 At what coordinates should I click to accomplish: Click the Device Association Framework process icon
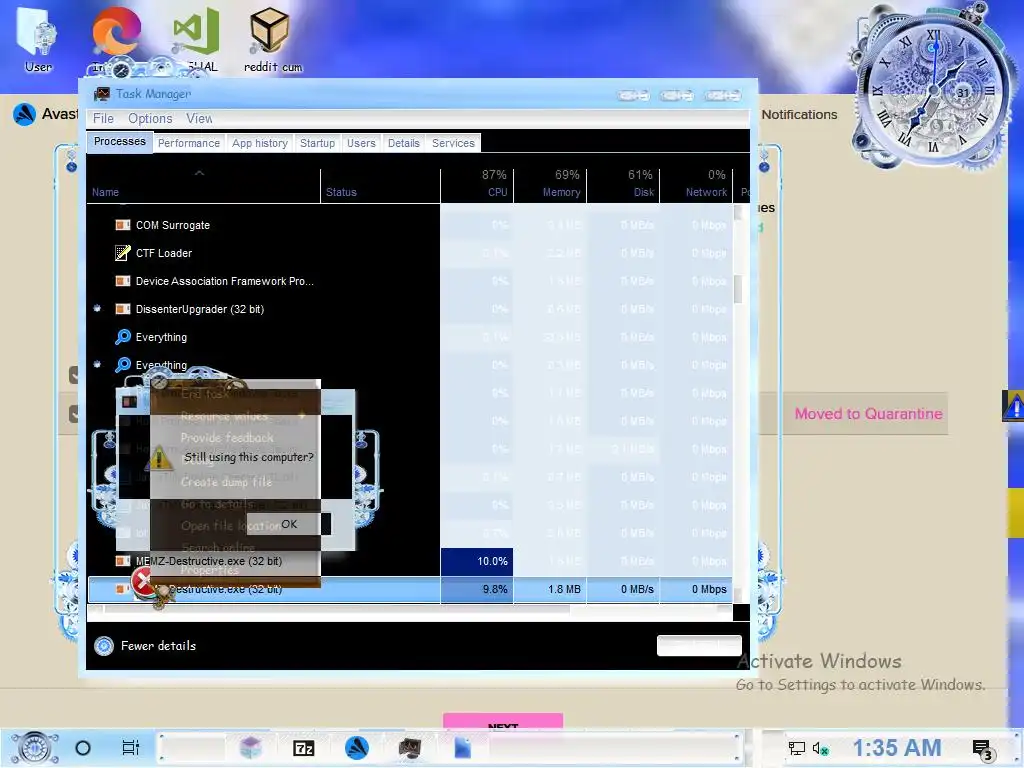point(122,281)
